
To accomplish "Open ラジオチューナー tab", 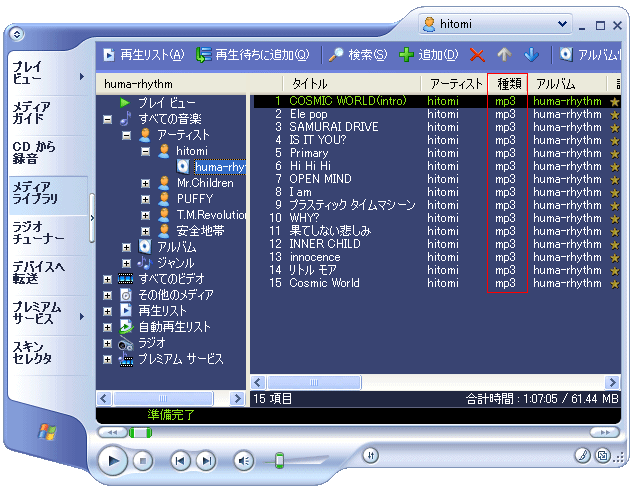I will click(48, 233).
